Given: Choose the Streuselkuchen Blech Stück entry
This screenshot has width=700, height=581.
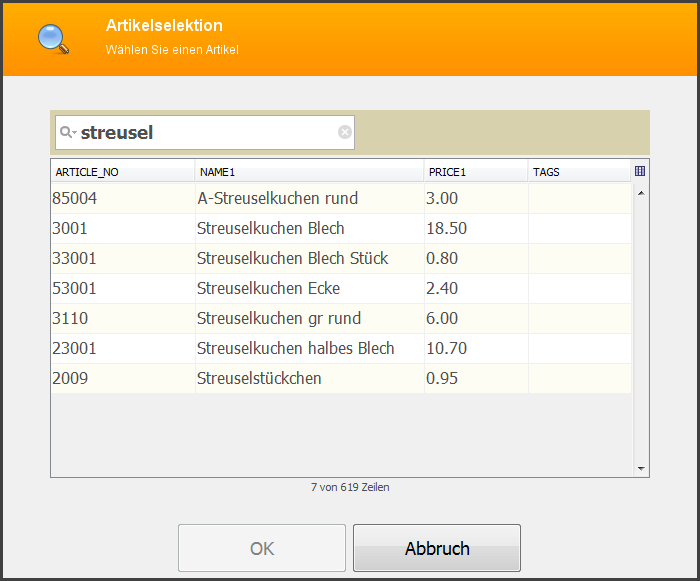Looking at the screenshot, I should 341,258.
